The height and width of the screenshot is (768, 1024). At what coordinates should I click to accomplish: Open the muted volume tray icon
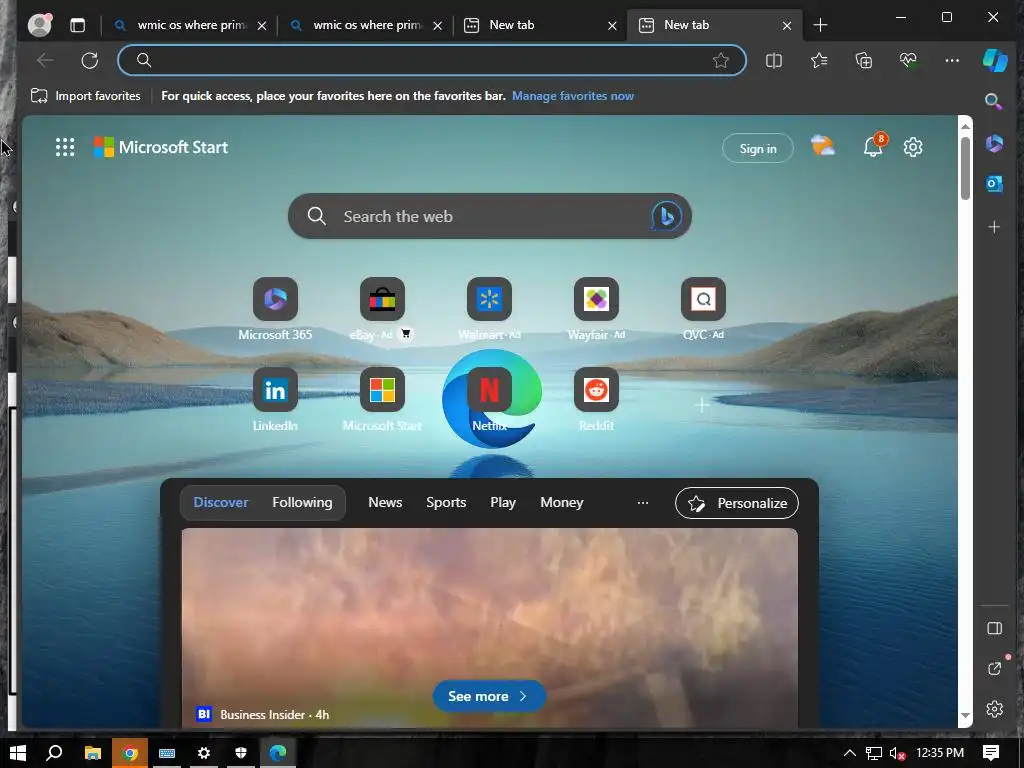pyautogui.click(x=897, y=753)
